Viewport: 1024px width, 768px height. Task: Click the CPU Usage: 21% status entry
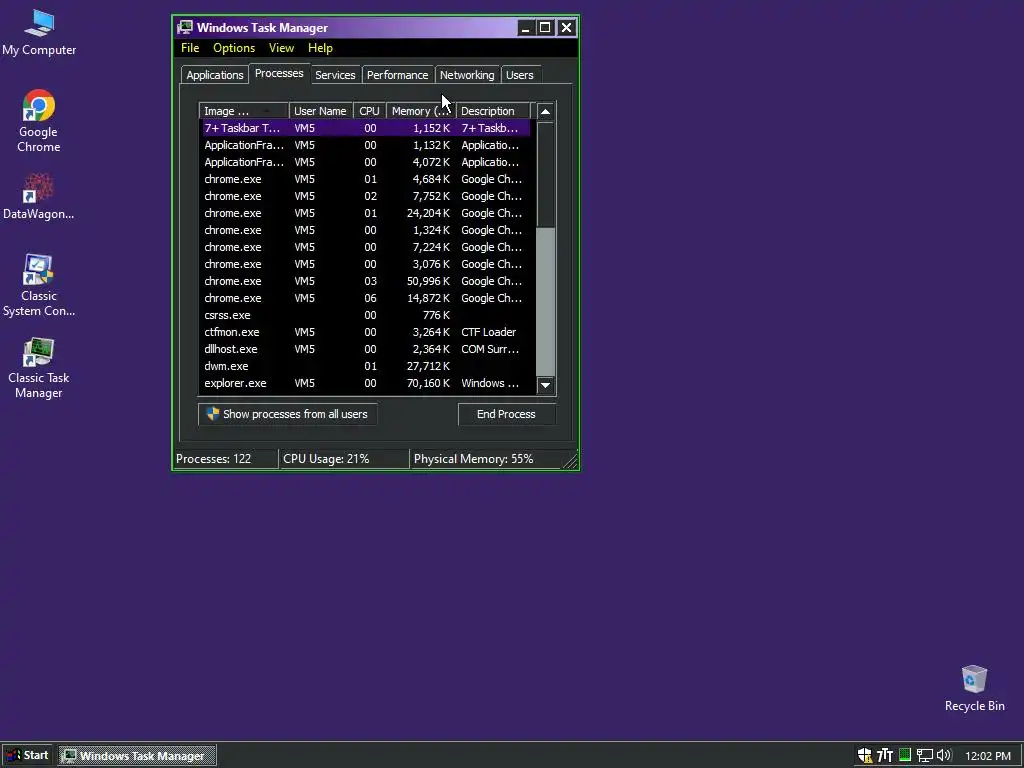click(x=344, y=459)
